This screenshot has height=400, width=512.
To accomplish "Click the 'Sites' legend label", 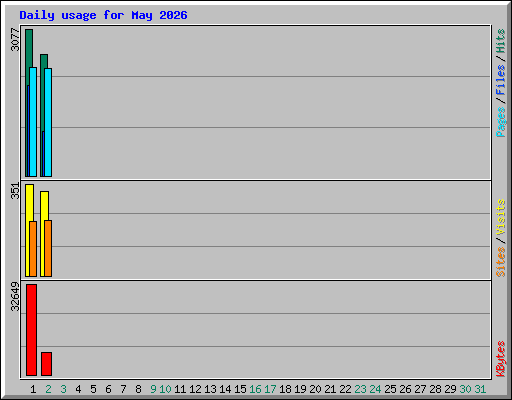I will [500, 262].
